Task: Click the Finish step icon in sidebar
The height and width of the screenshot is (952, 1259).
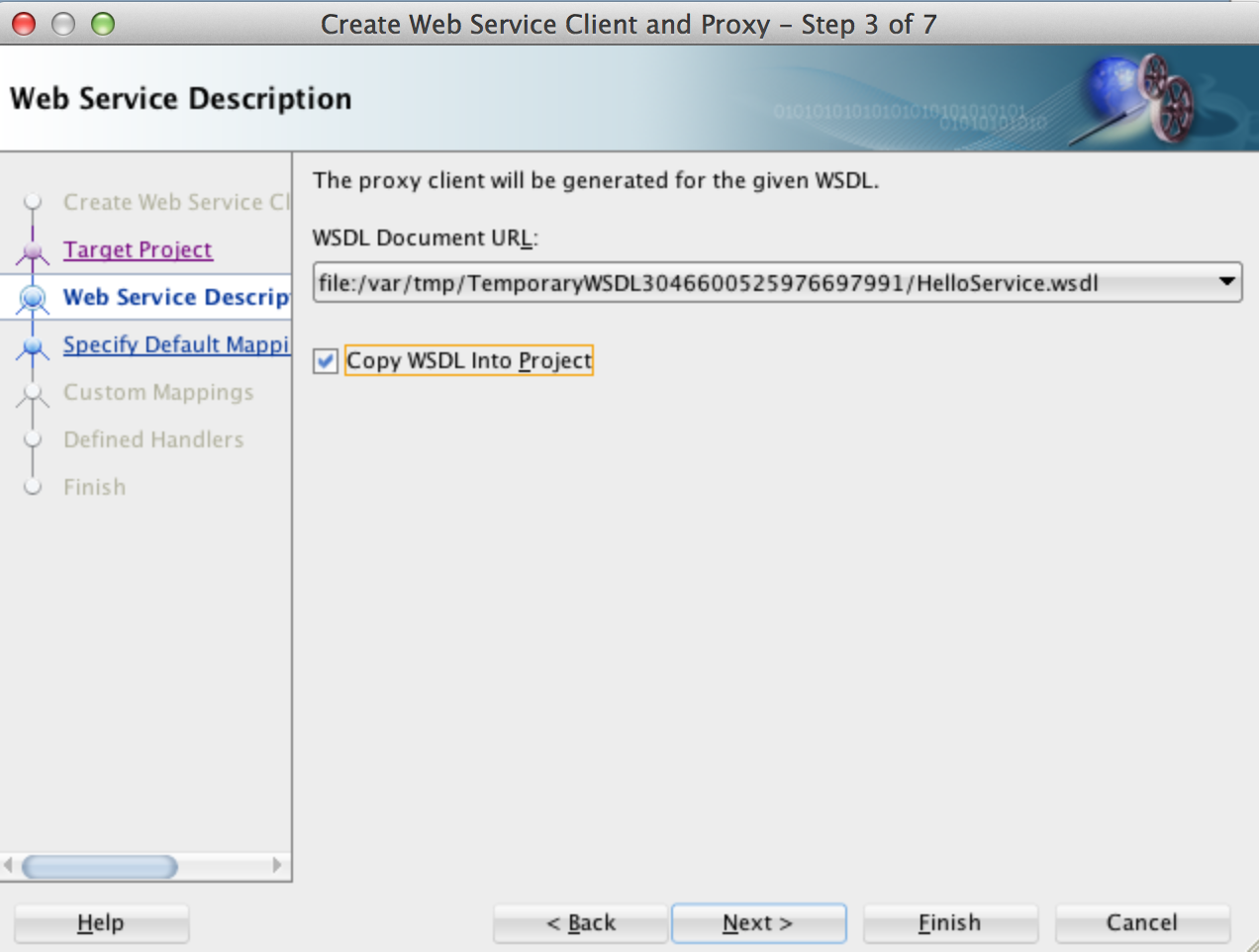Action: 33,487
